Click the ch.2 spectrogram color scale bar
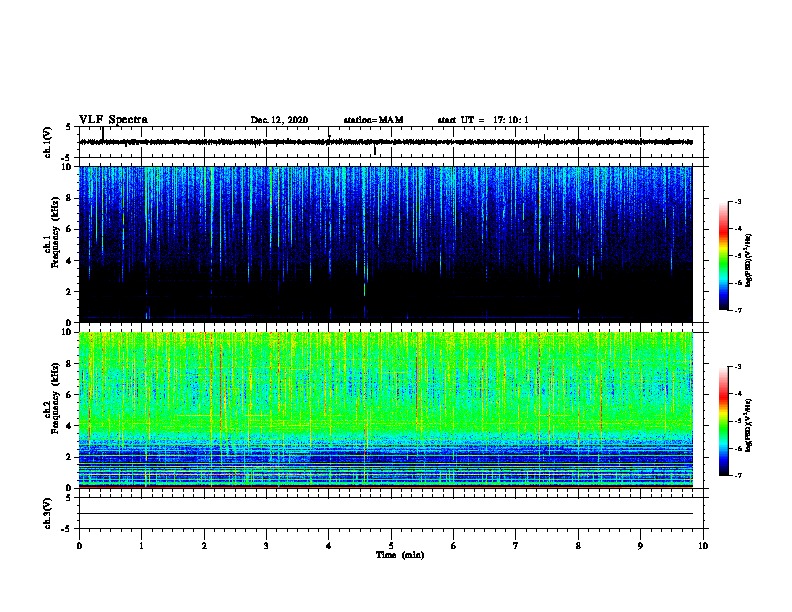 click(724, 421)
